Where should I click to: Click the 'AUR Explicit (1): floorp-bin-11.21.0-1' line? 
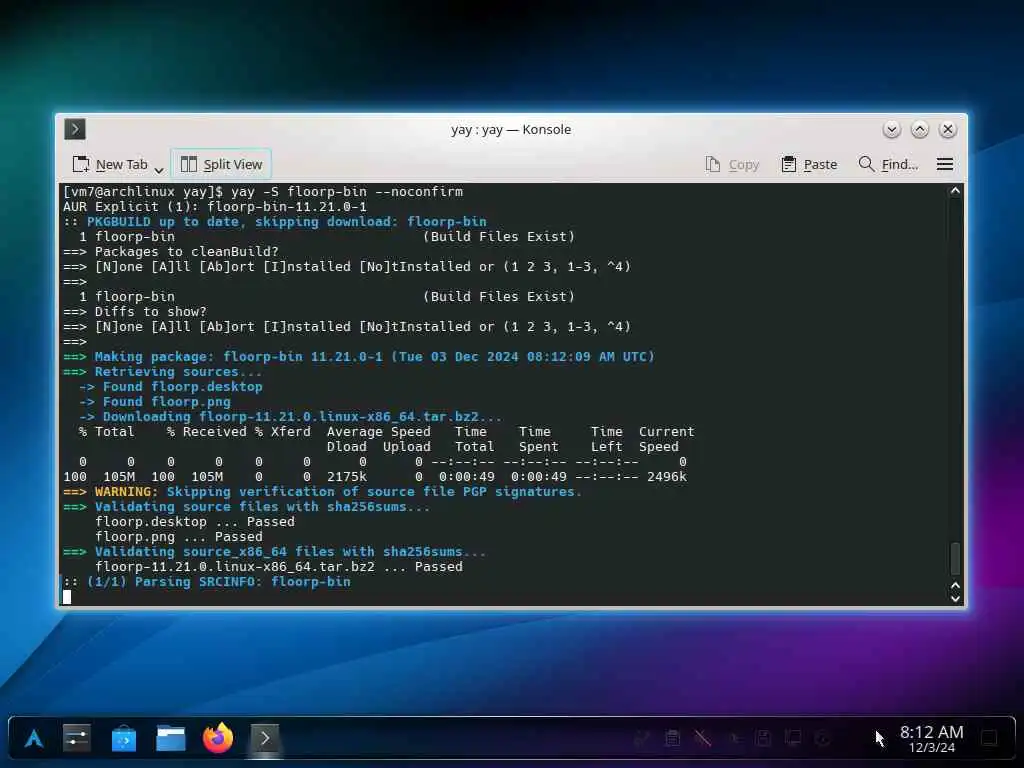pos(215,206)
